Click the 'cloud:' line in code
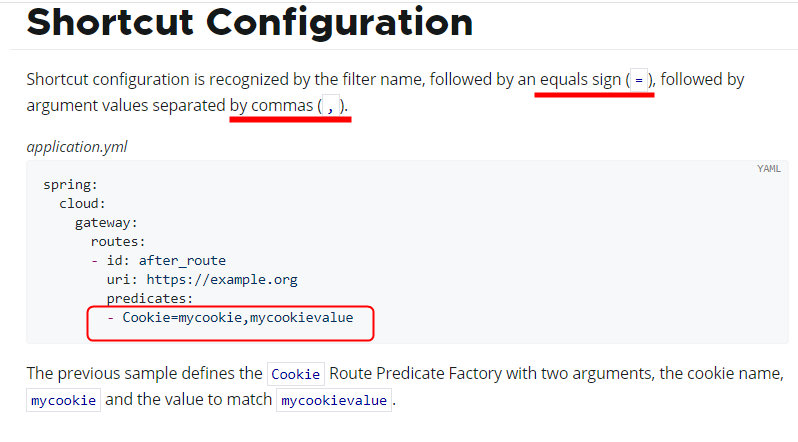 click(83, 204)
